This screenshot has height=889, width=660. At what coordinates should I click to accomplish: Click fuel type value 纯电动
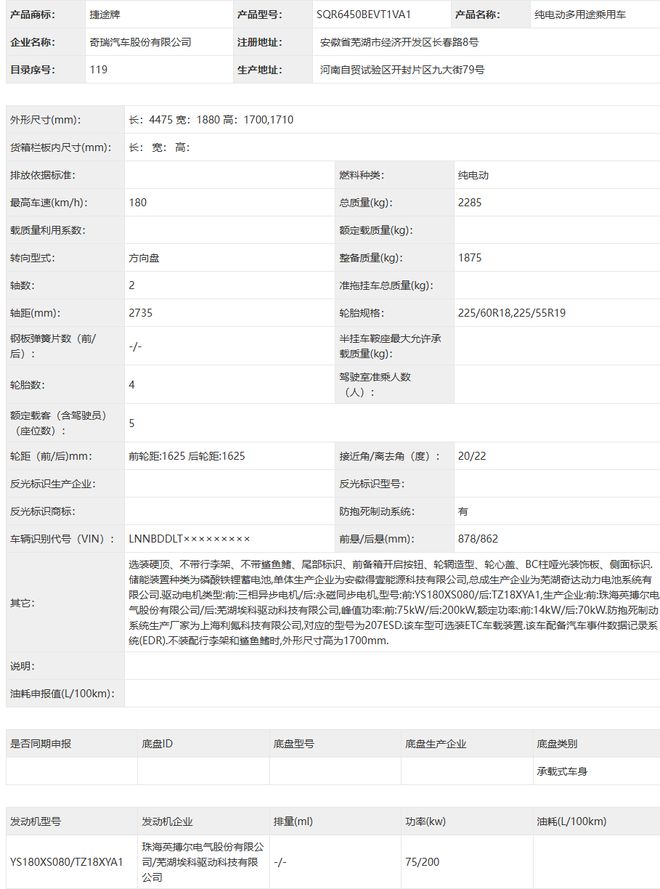(473, 175)
